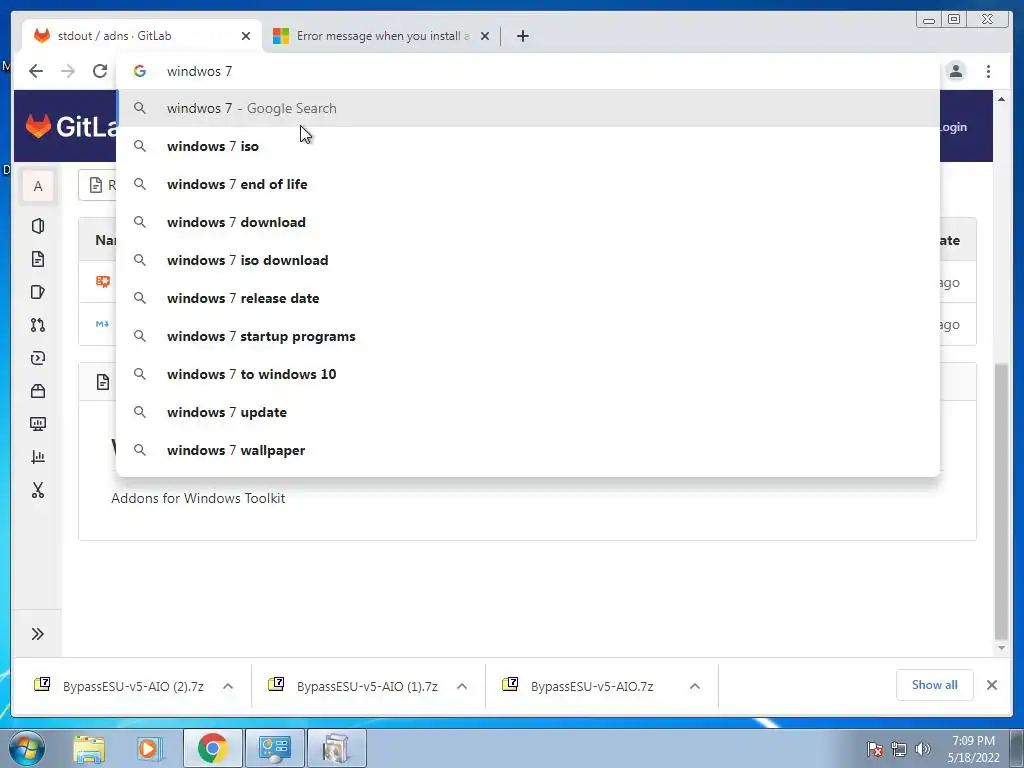Expand options for BypassESU-v5-AIO.7z
The width and height of the screenshot is (1024, 768).
[x=695, y=686]
